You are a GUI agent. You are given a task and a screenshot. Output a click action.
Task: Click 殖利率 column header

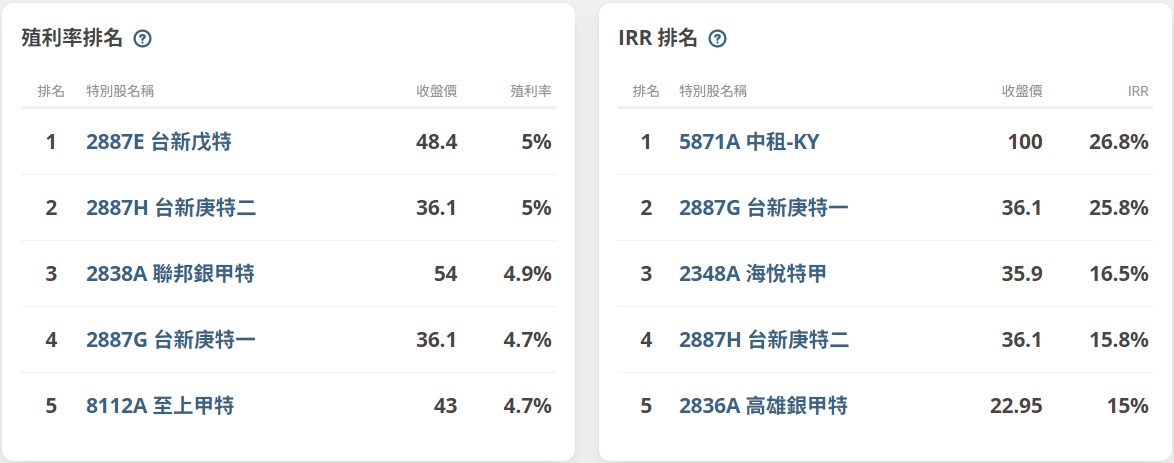click(531, 91)
